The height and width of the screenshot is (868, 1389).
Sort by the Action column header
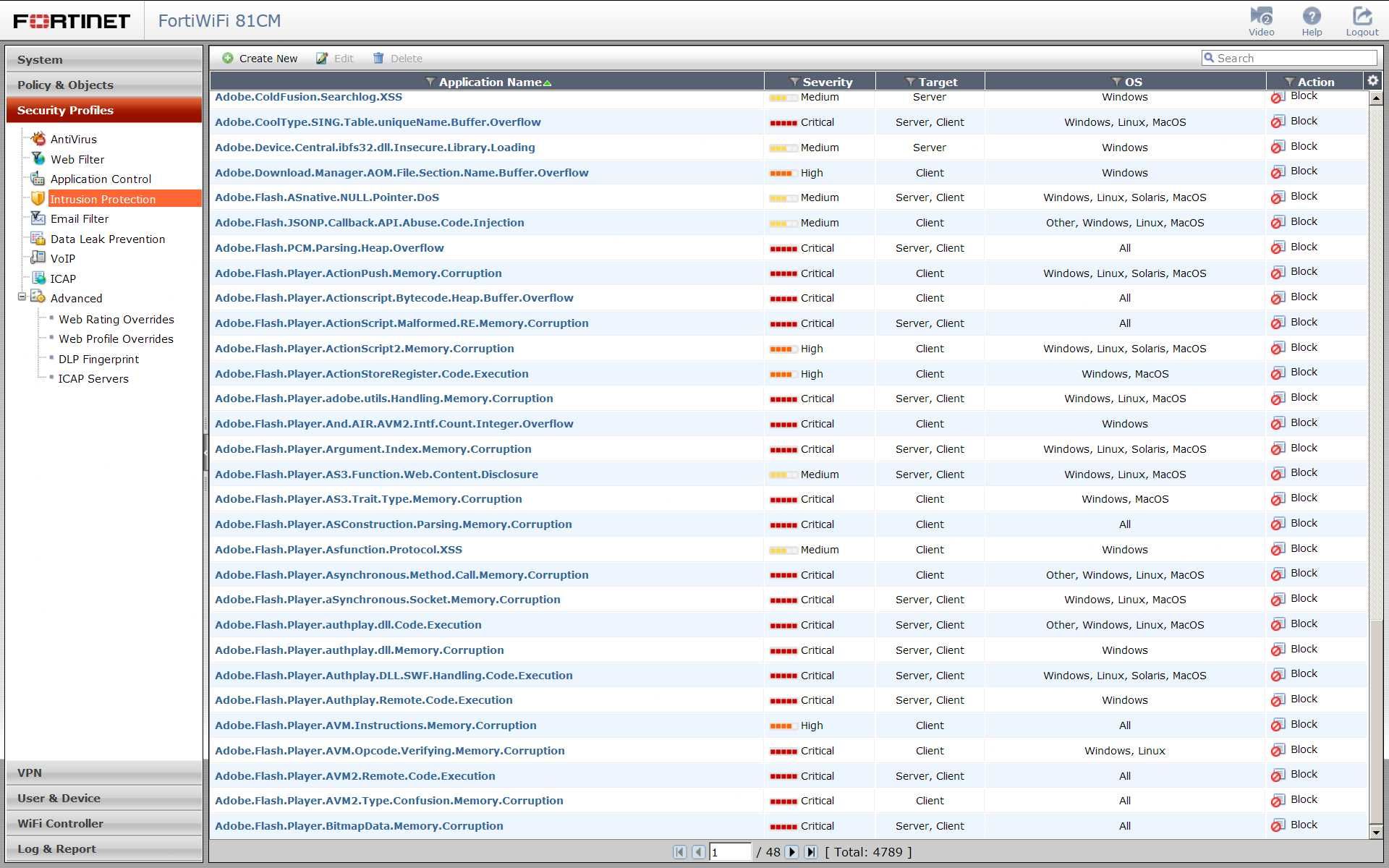click(x=1315, y=82)
